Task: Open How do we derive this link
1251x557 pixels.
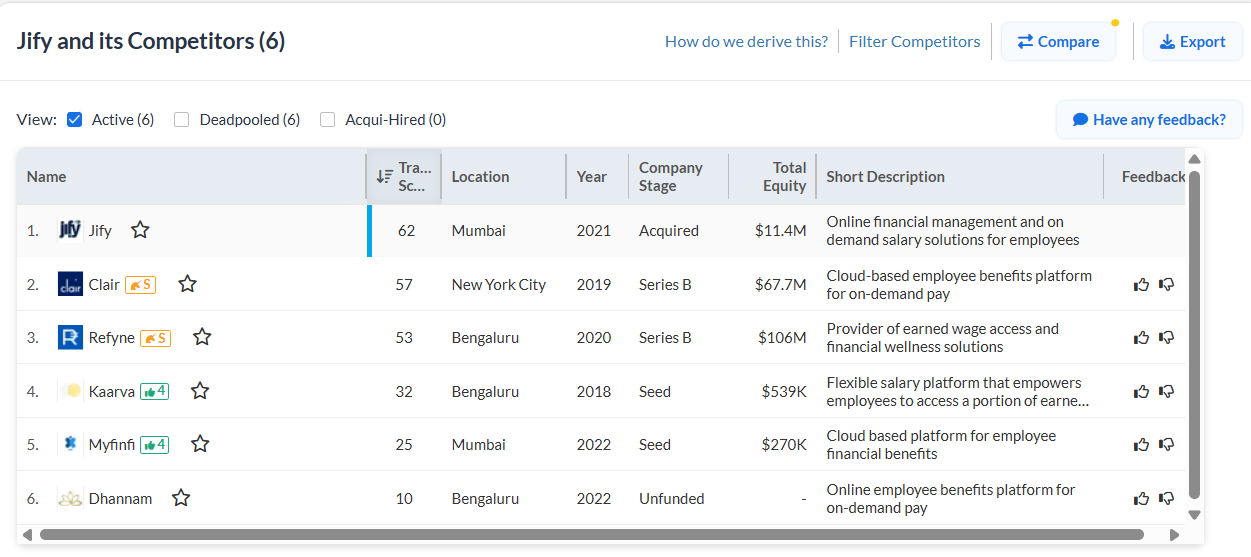Action: [x=746, y=41]
